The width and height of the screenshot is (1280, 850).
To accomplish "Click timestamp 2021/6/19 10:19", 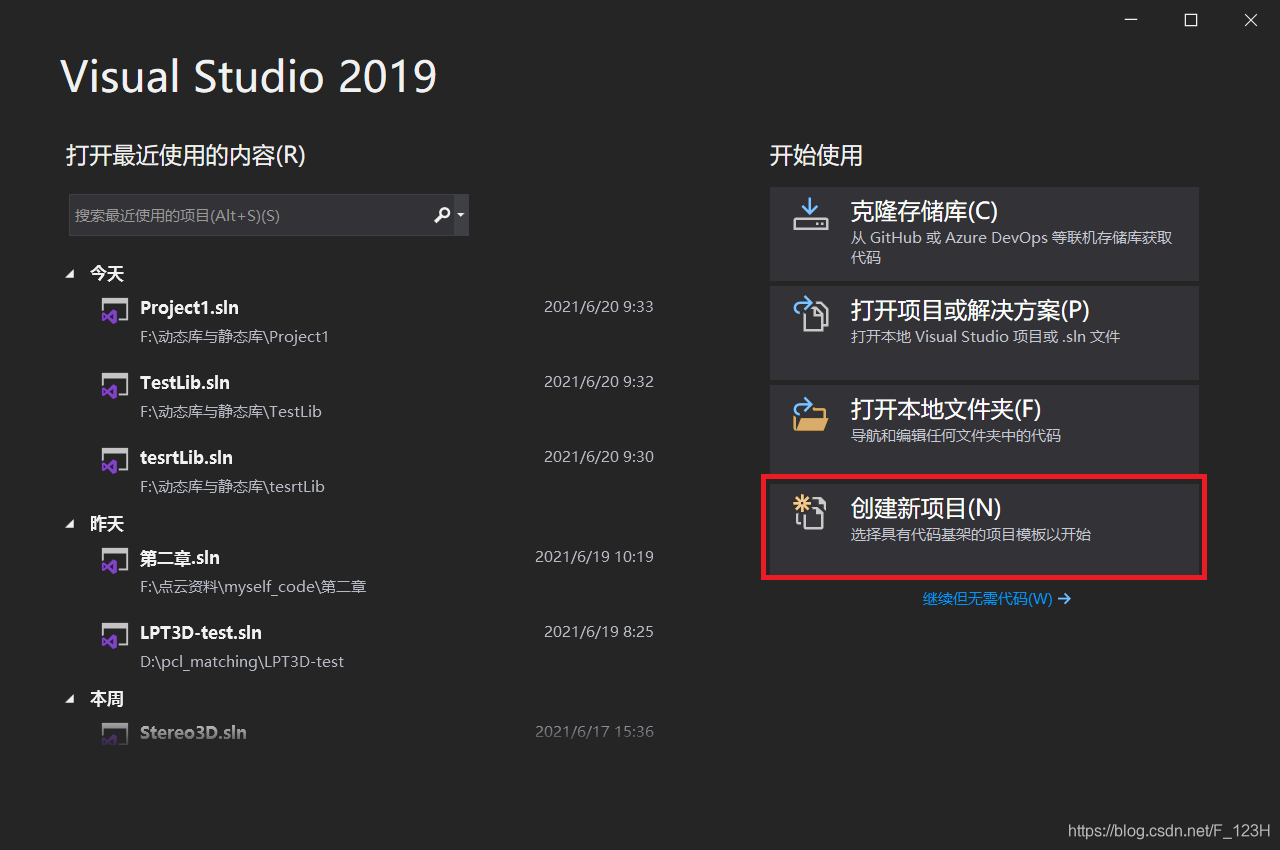I will [x=594, y=557].
